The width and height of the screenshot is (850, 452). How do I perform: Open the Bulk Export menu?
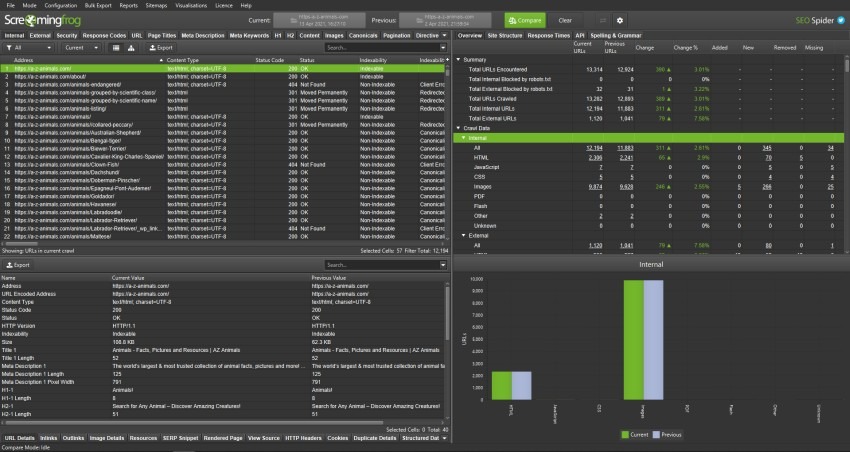click(98, 5)
